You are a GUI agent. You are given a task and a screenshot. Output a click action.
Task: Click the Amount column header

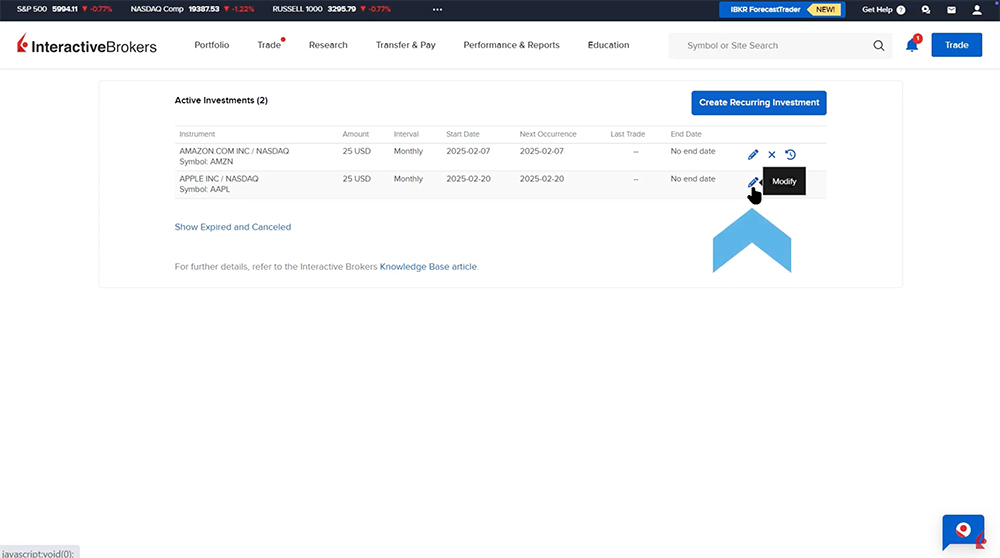(356, 134)
